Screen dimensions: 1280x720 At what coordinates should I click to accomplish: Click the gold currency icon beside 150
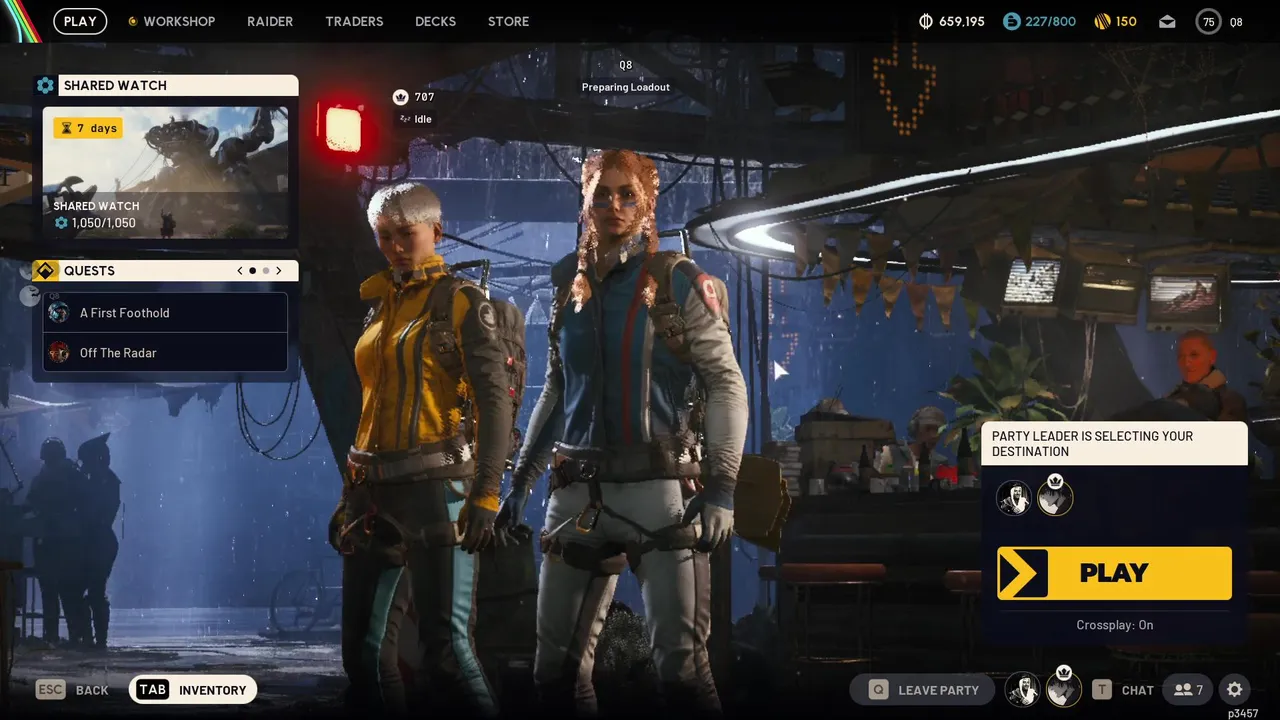click(1102, 21)
